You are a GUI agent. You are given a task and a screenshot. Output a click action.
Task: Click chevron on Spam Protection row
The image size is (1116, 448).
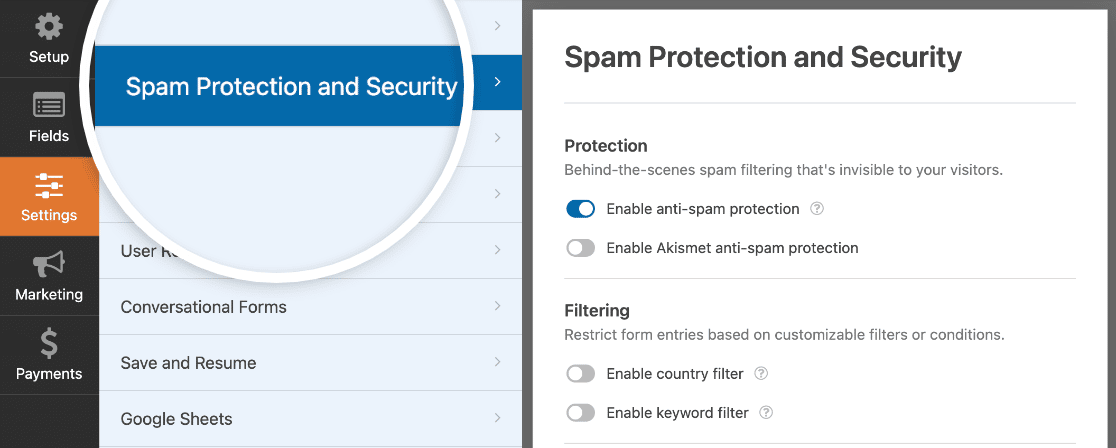pos(497,82)
